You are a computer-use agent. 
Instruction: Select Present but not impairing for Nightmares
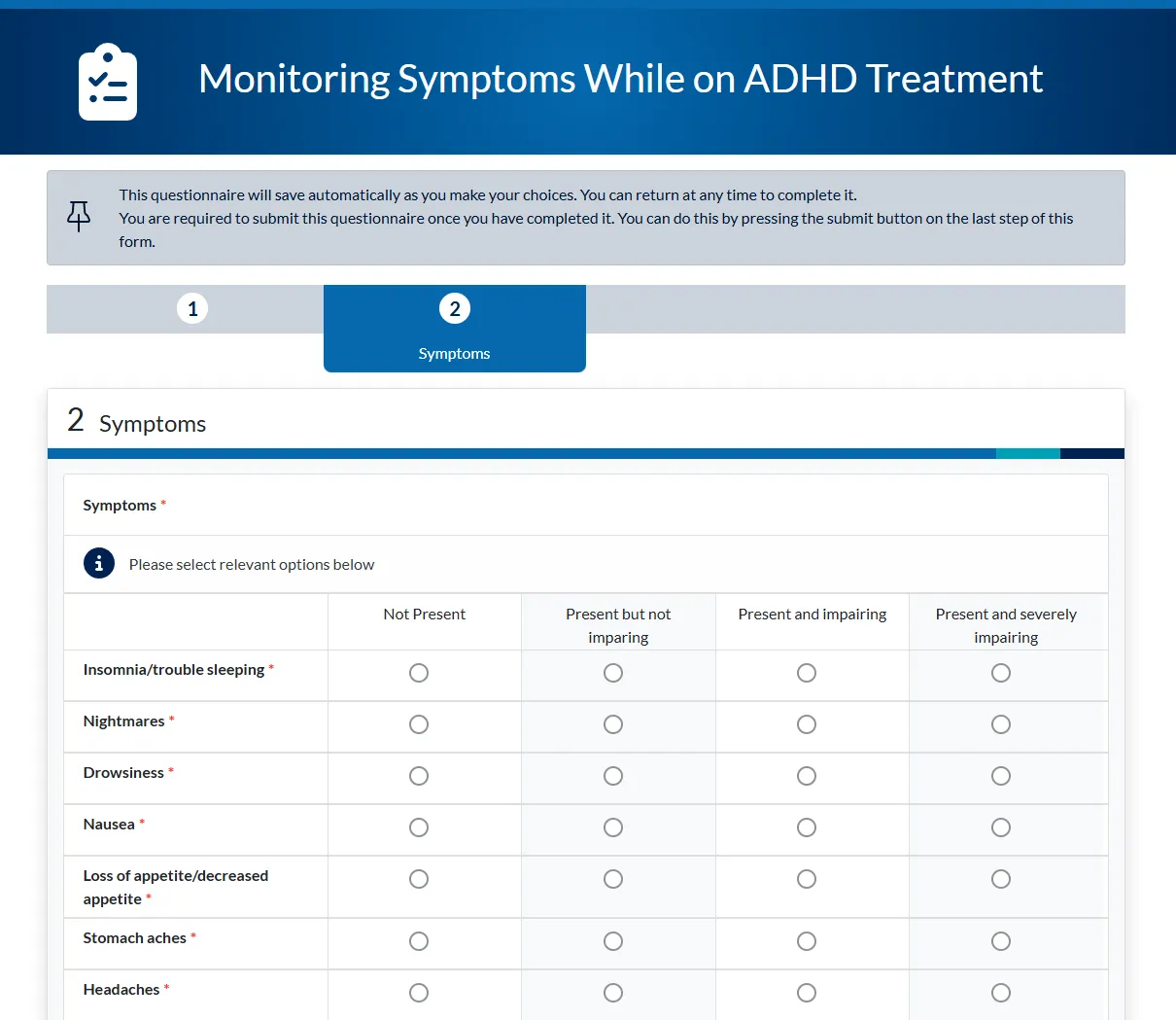(x=613, y=724)
